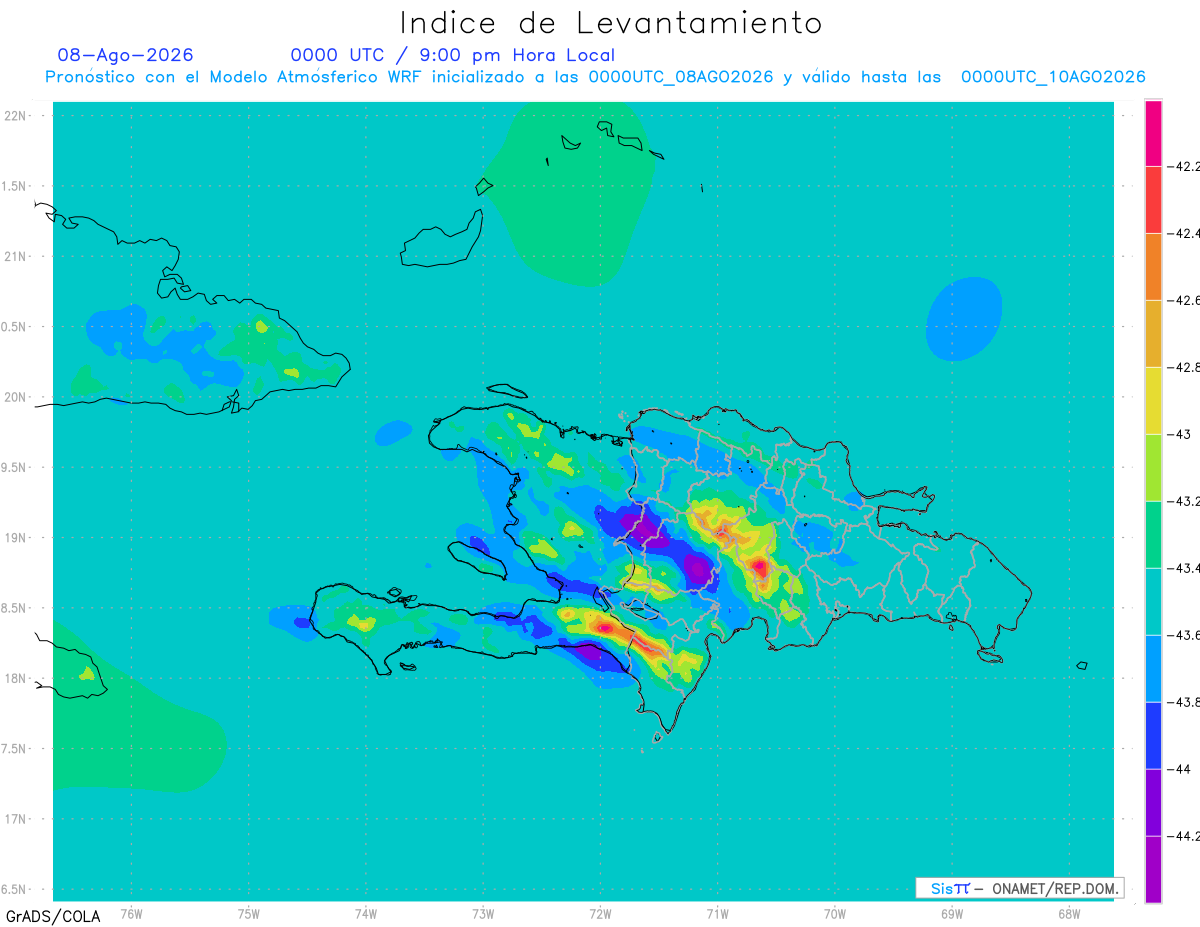Pick the pink-magenta swatch at colorbar top
1200x927 pixels.
tap(1153, 133)
